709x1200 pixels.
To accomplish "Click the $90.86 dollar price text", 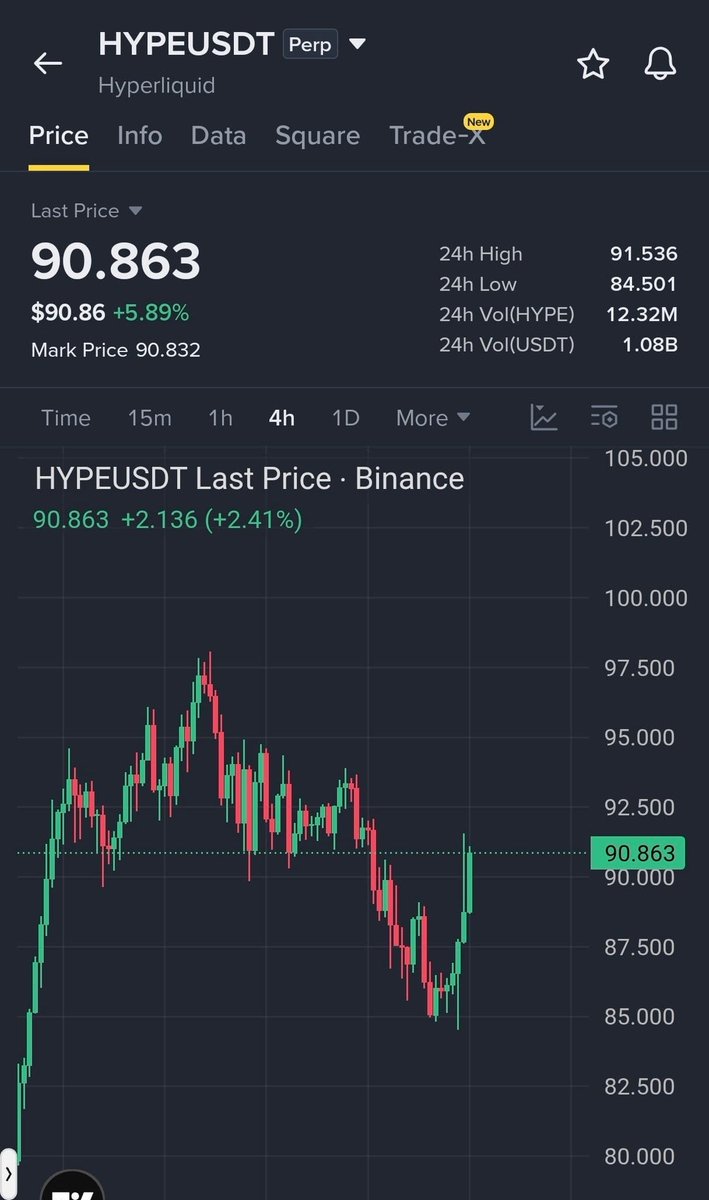I will [x=68, y=313].
